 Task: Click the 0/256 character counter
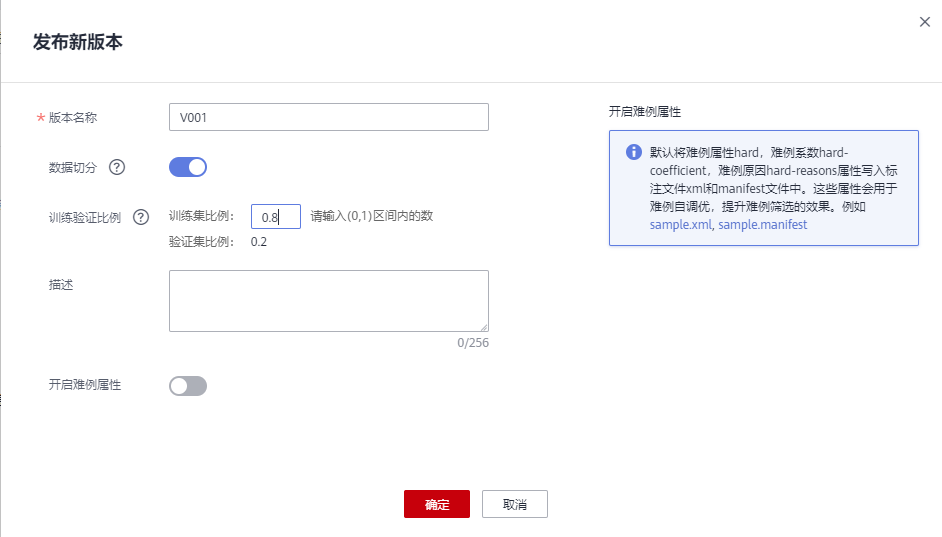point(472,343)
